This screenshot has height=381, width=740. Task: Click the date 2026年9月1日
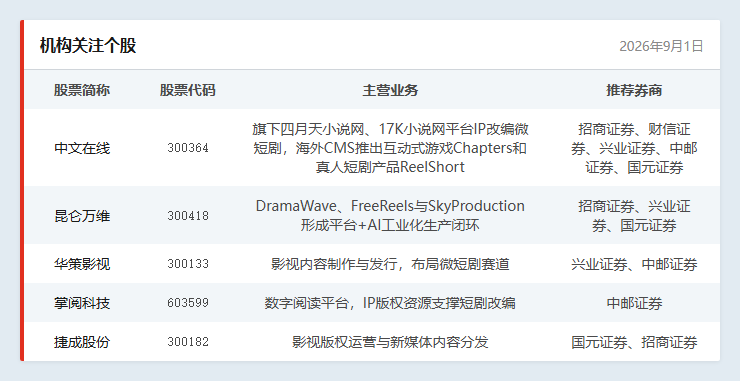(x=661, y=46)
